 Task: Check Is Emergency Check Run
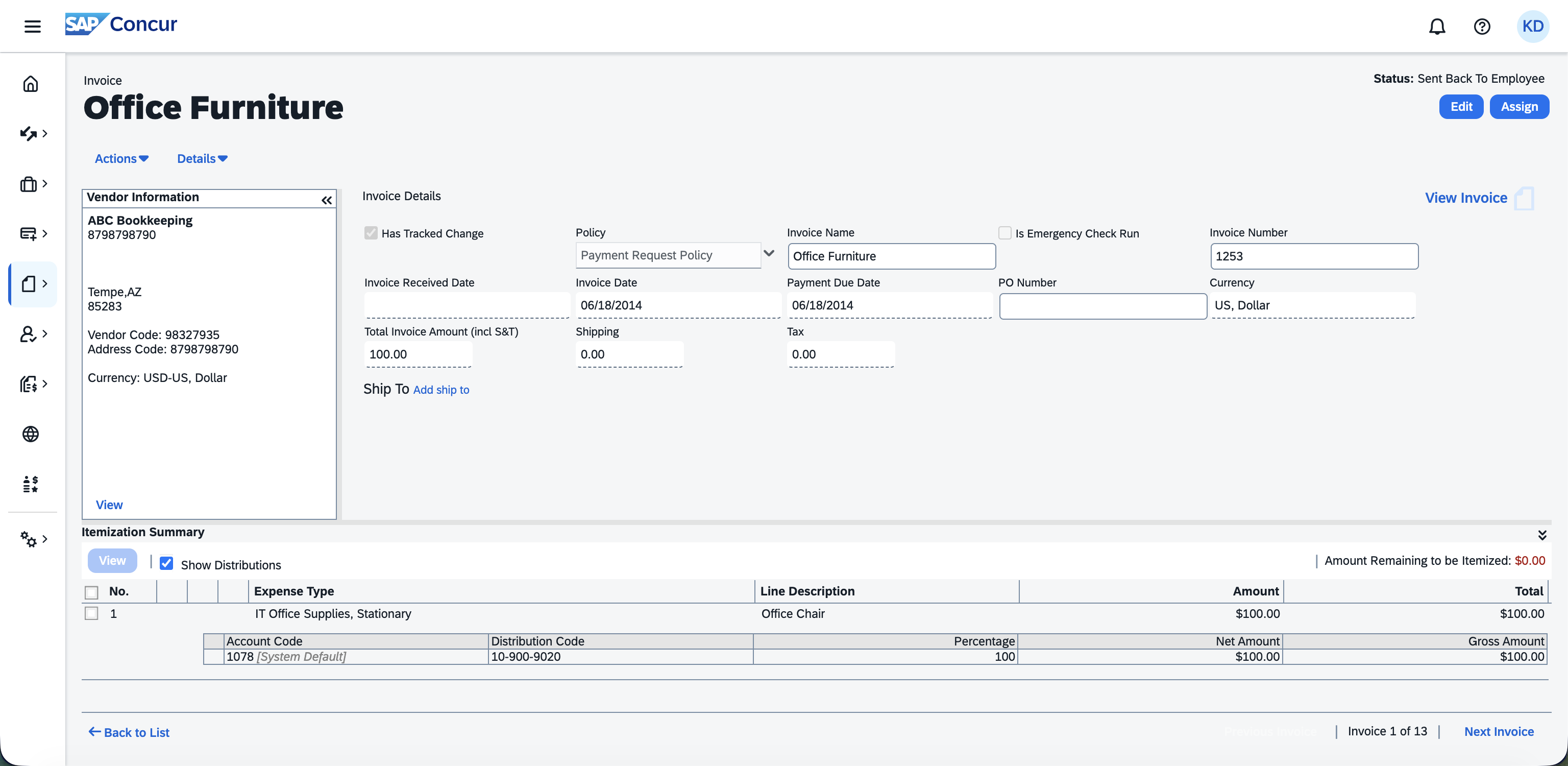pos(1005,232)
